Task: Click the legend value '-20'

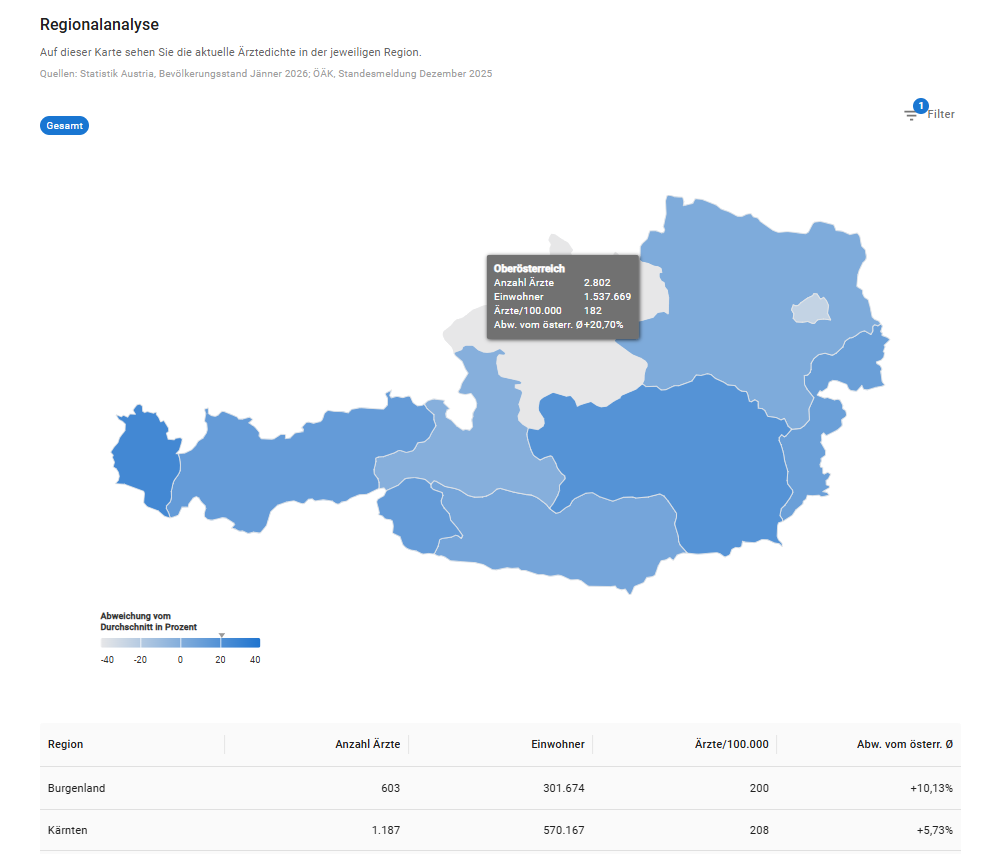Action: click(x=140, y=660)
